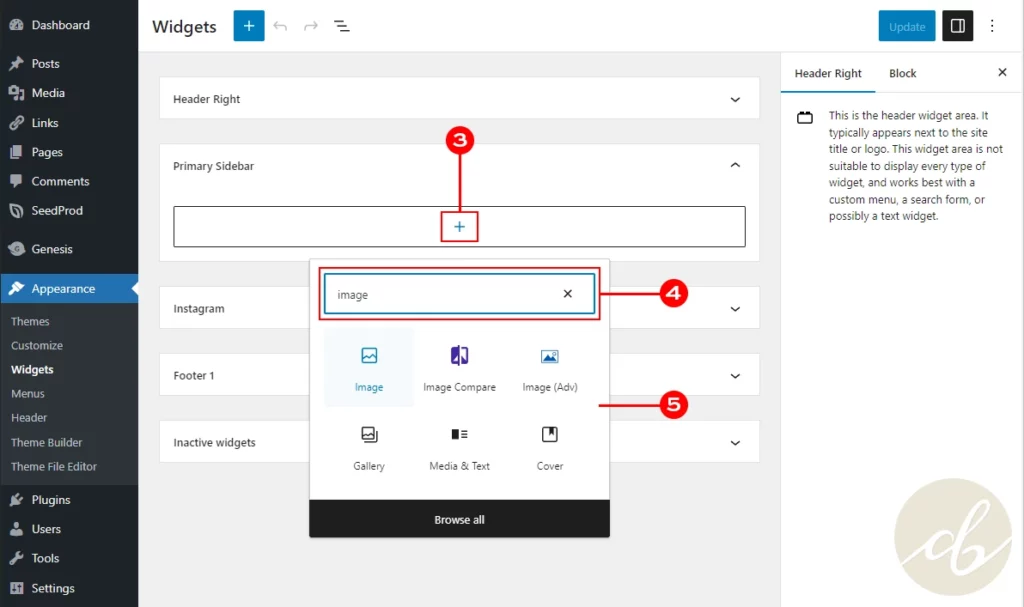Click the block search input field

point(440,295)
